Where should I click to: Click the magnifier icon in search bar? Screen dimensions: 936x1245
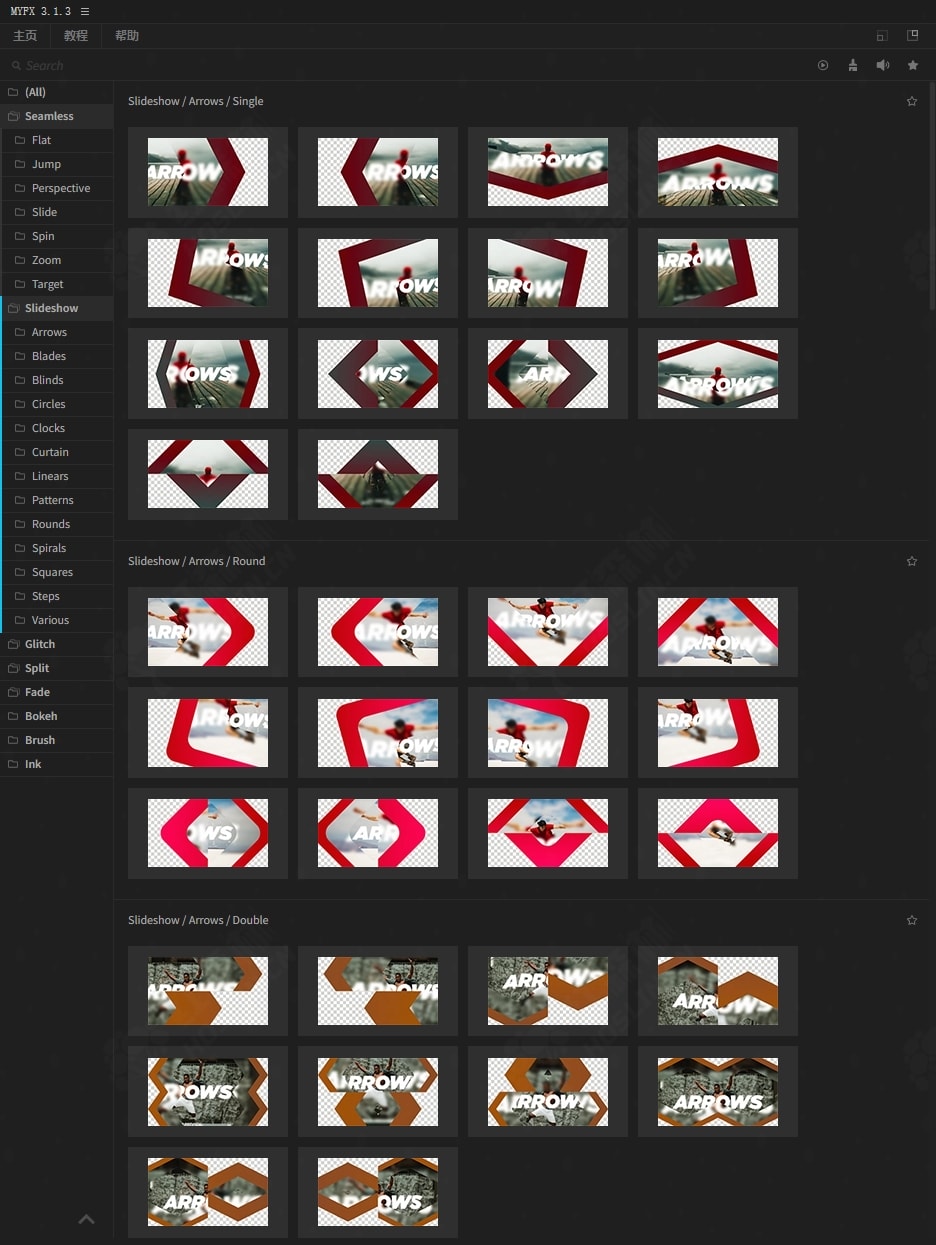16,65
